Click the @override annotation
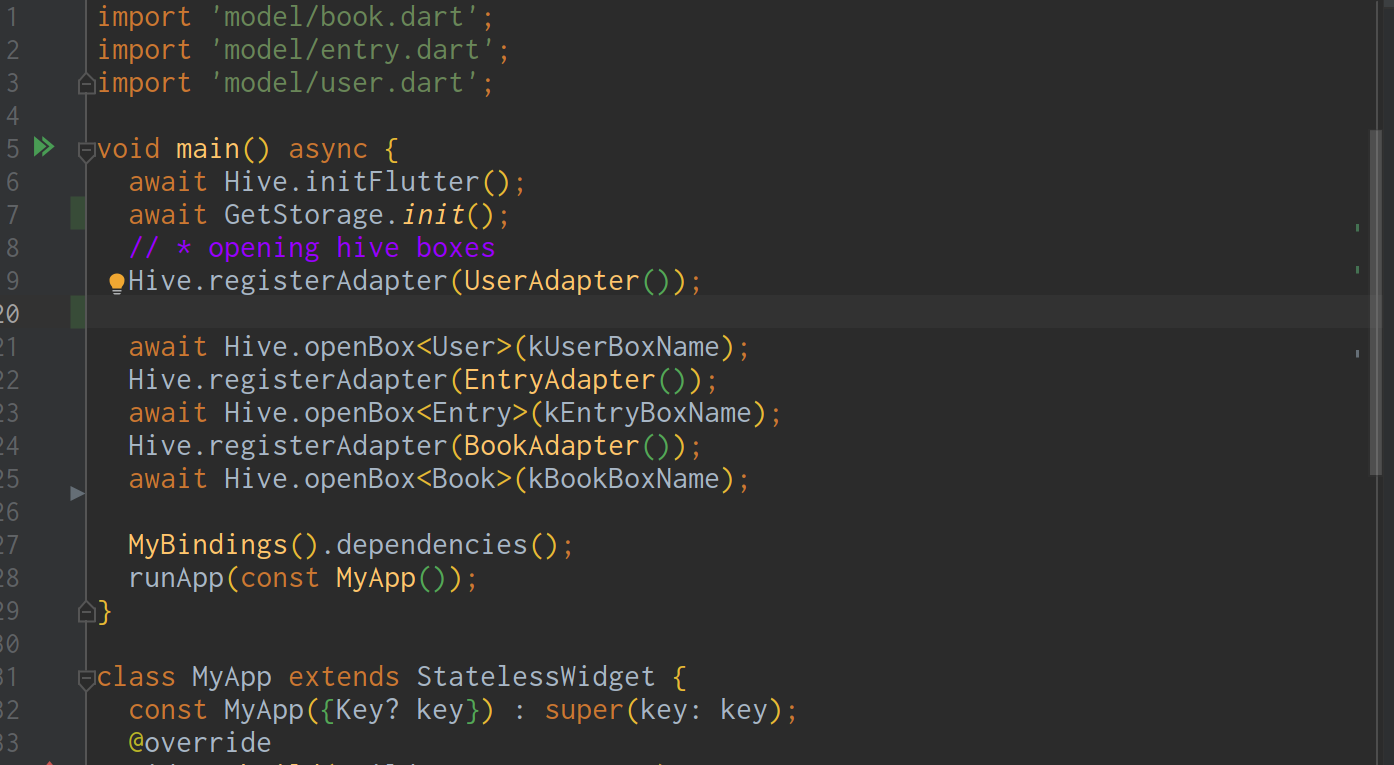The height and width of the screenshot is (765, 1394). coord(199,743)
